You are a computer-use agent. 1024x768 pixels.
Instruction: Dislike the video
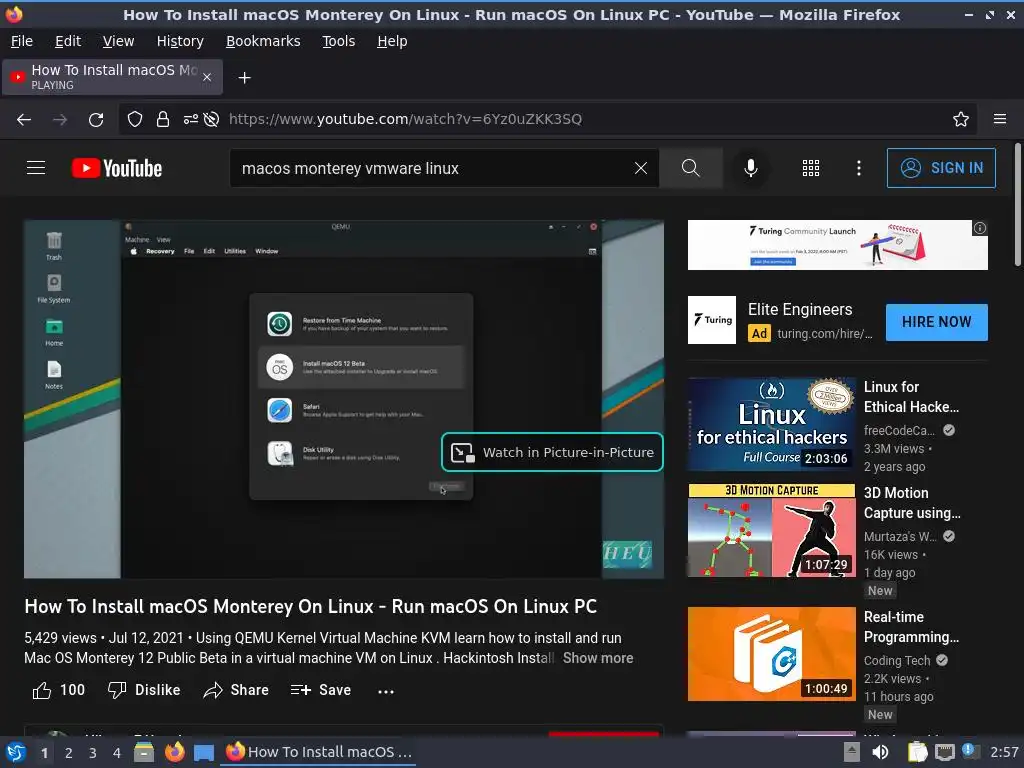[x=144, y=690]
